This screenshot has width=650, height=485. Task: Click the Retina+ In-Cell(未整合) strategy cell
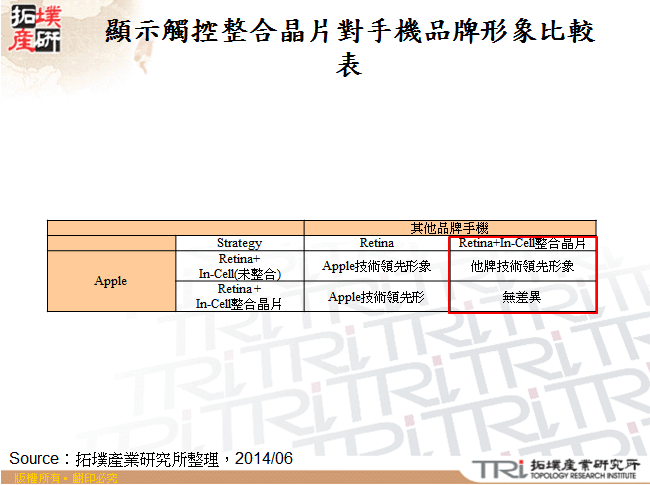tap(240, 266)
